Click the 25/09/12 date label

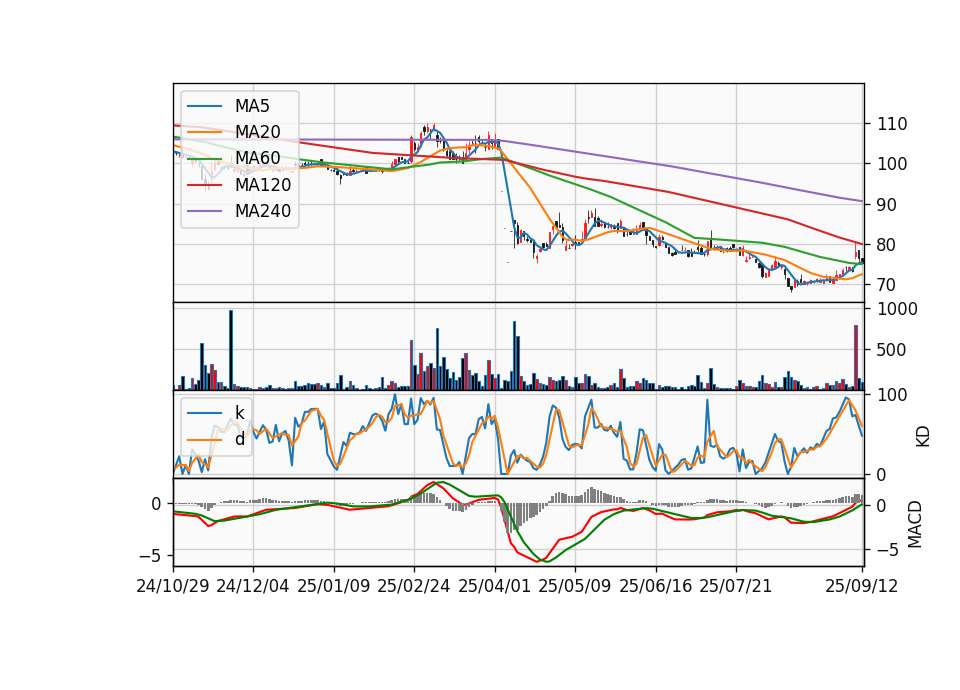861,586
